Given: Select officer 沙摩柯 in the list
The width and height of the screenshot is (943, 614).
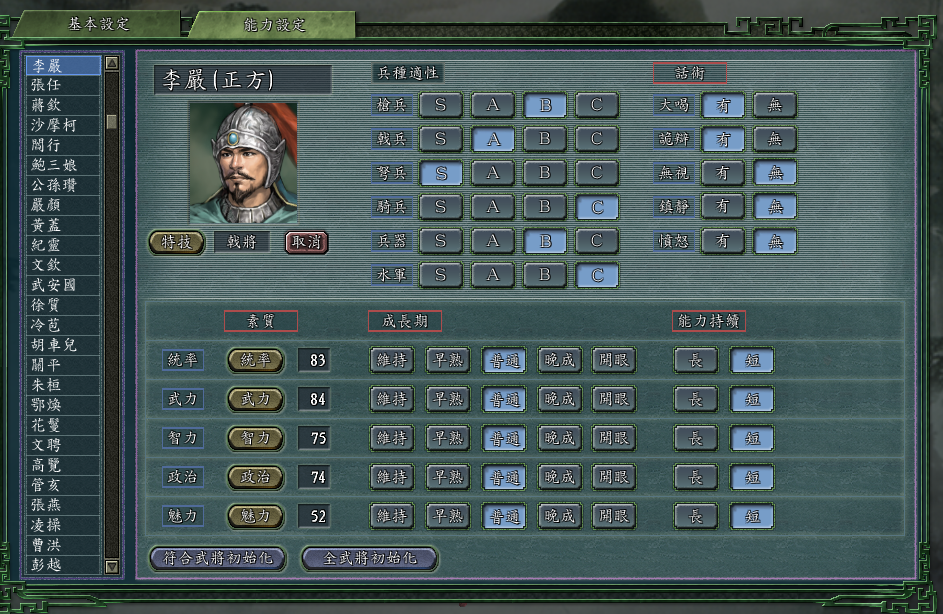Looking at the screenshot, I should click(63, 124).
